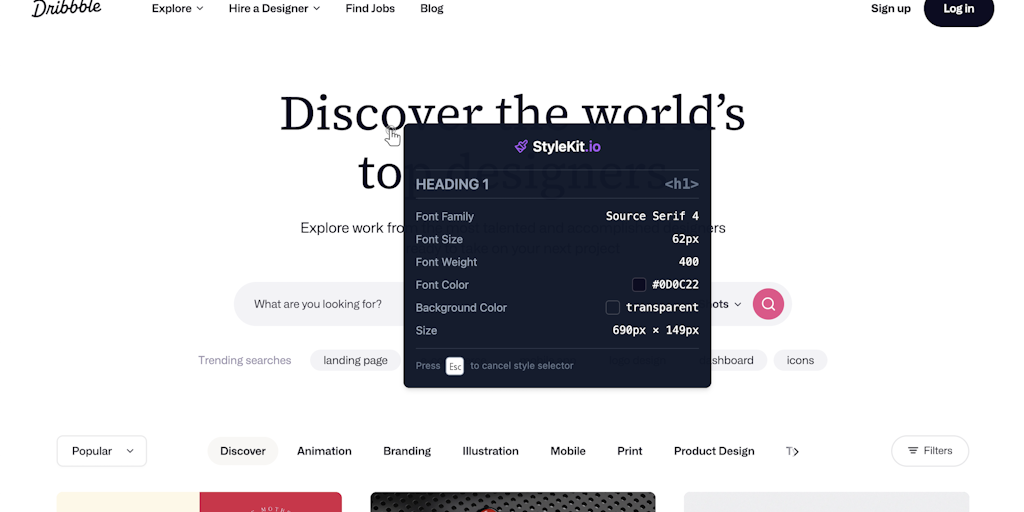The width and height of the screenshot is (1024, 512).
Task: Click the category list next arrow
Action: (795, 451)
